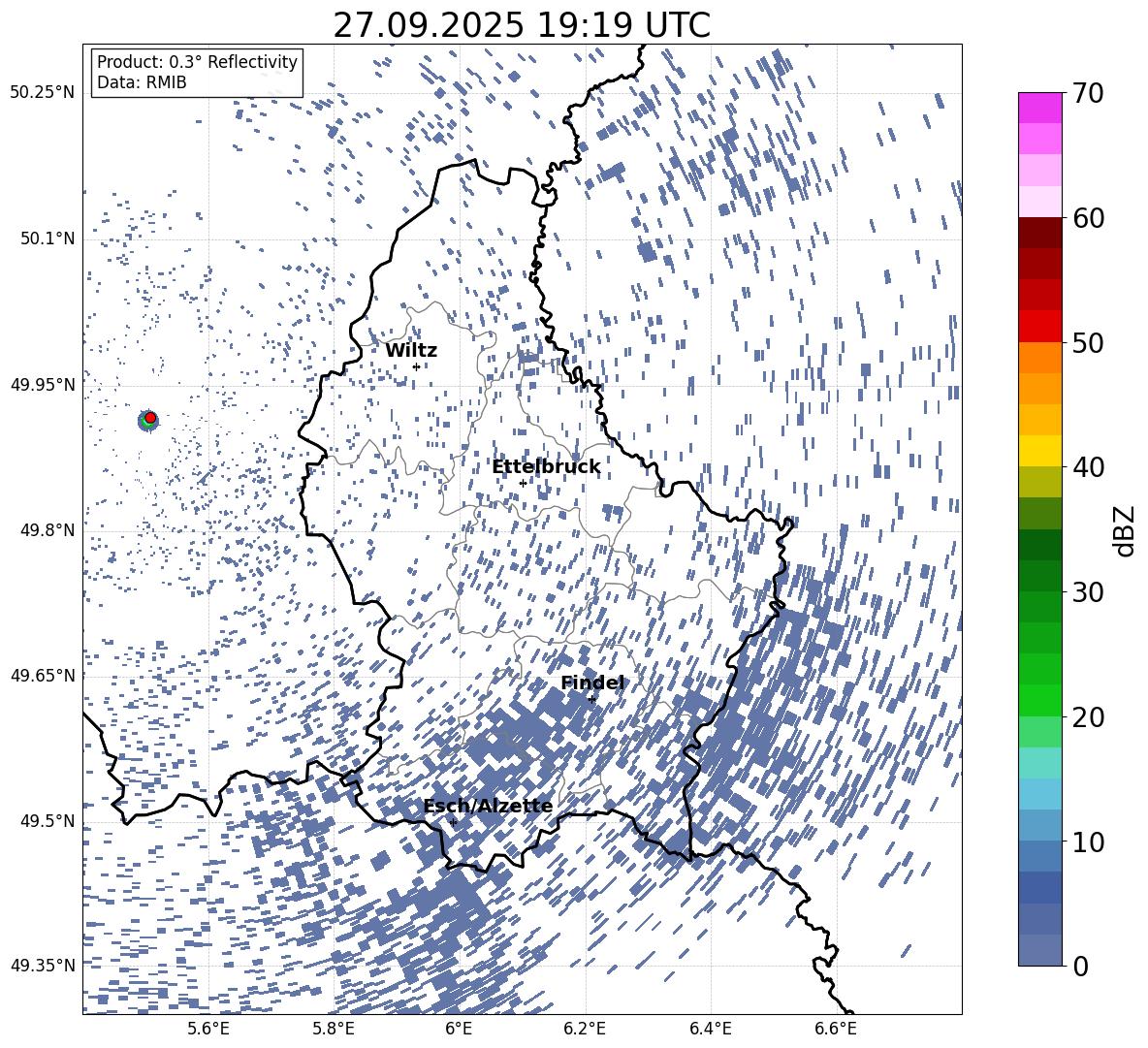Click the Findel location label

coord(592,683)
